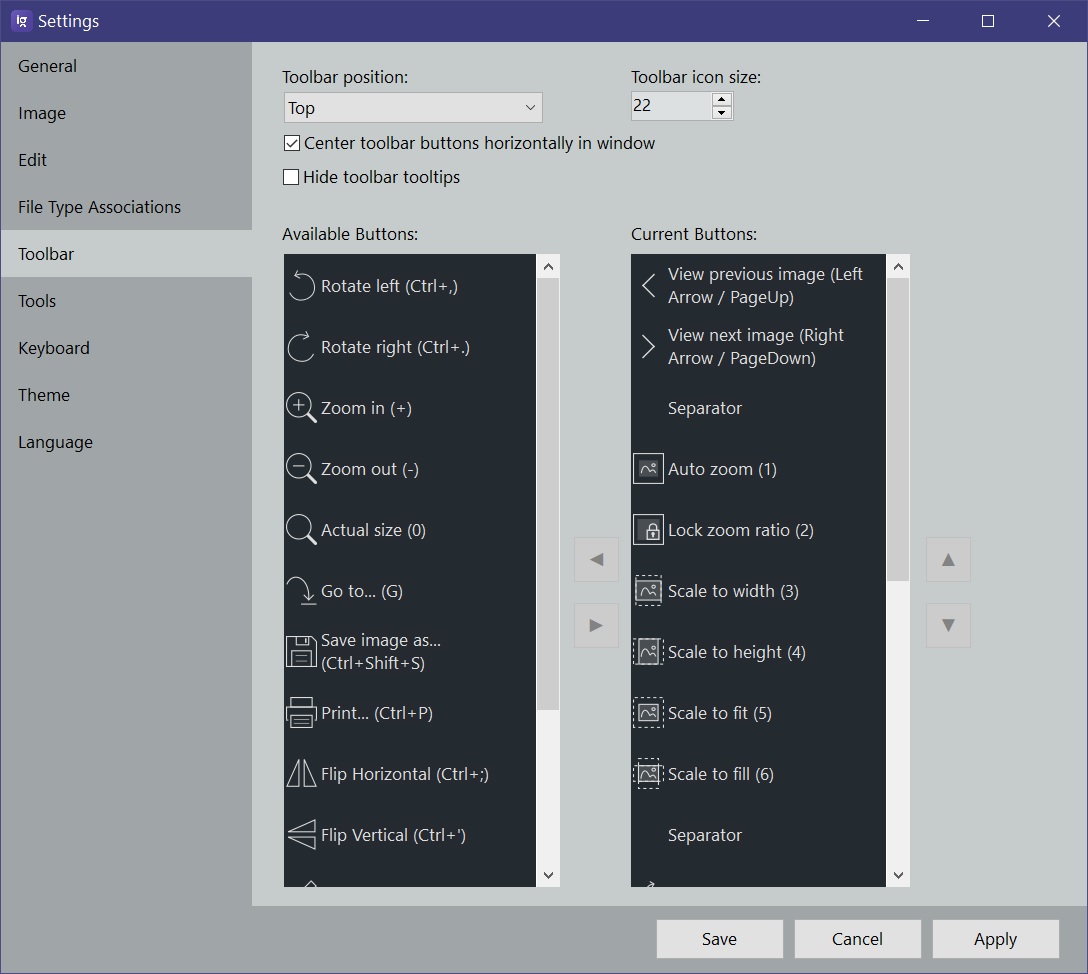Choose the Actual size magnifier icon
Screen dimensions: 1088x974
pos(301,530)
